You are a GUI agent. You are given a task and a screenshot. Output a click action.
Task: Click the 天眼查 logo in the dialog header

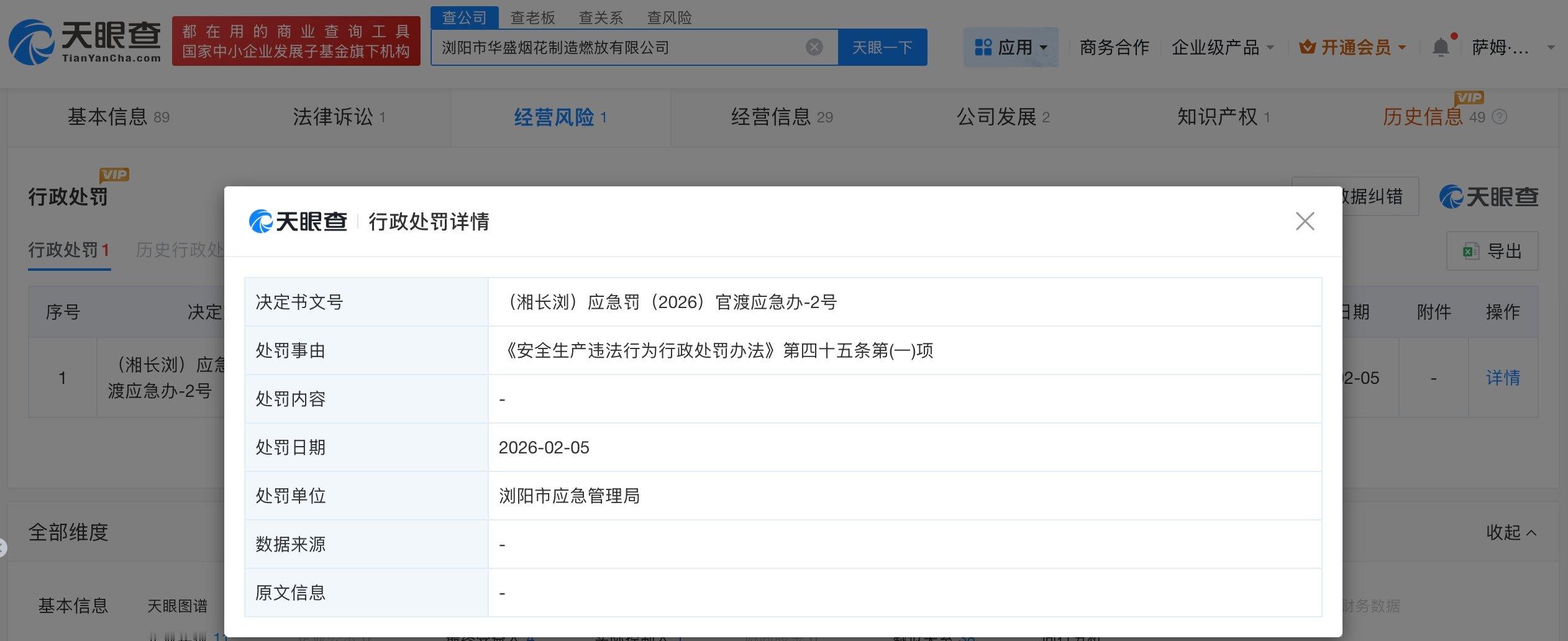pyautogui.click(x=298, y=221)
